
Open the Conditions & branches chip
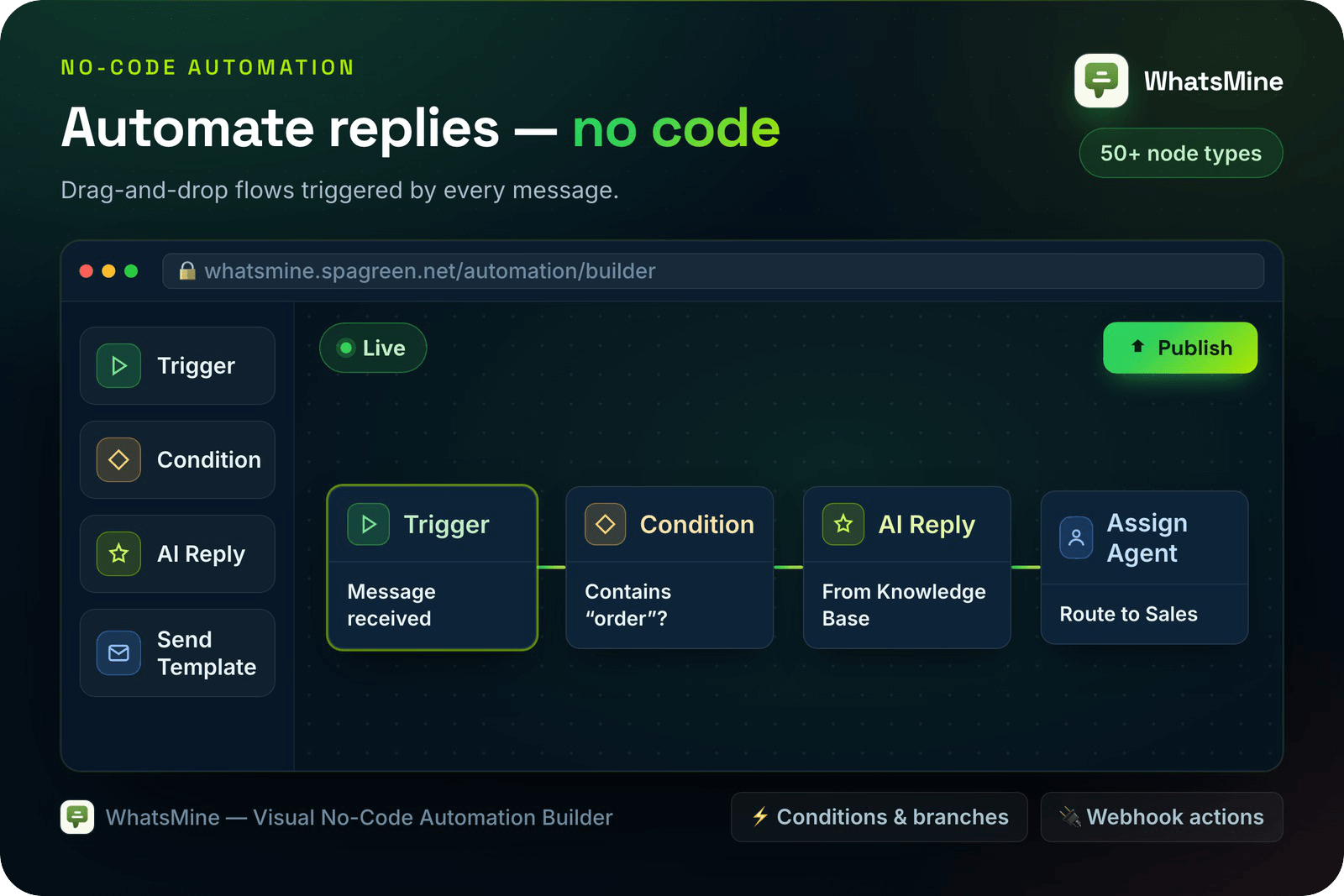(x=879, y=817)
